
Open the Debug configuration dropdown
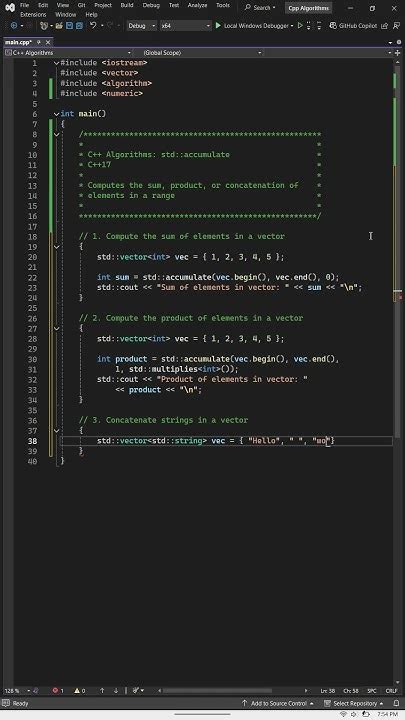(141, 26)
